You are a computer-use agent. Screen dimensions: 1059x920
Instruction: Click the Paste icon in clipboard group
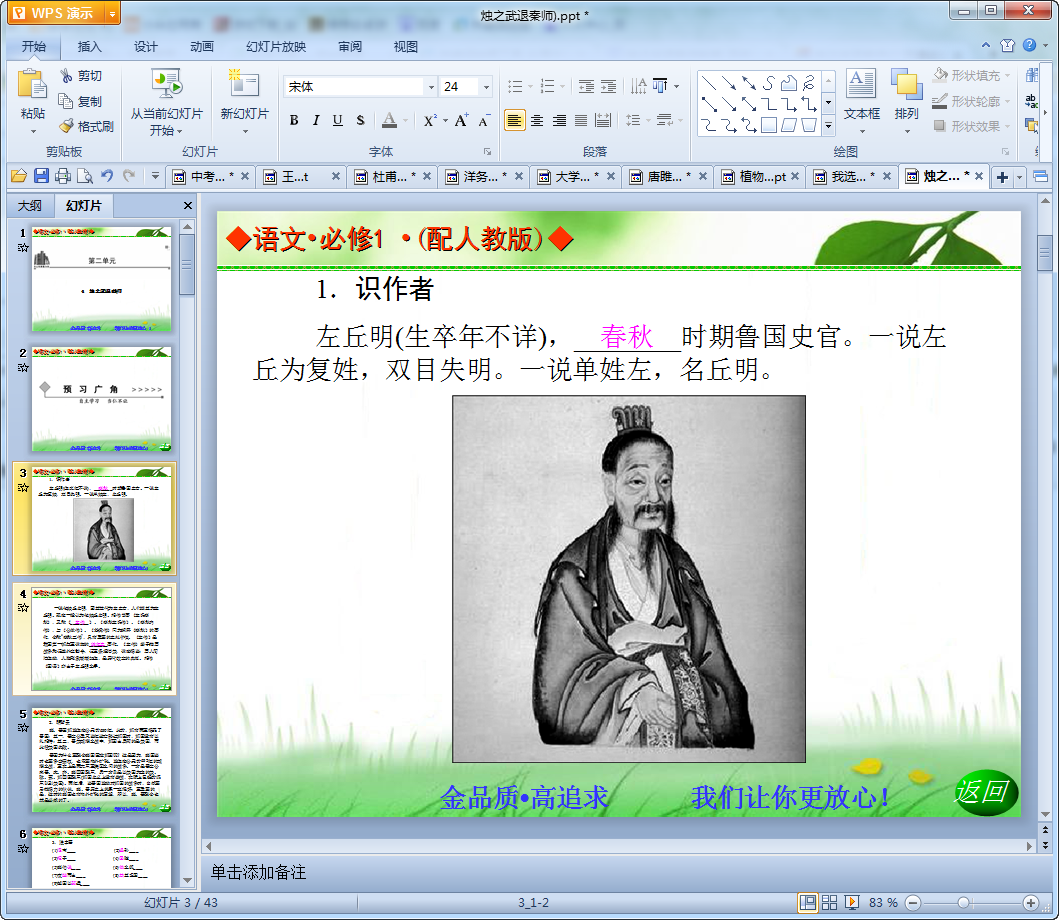pos(32,86)
